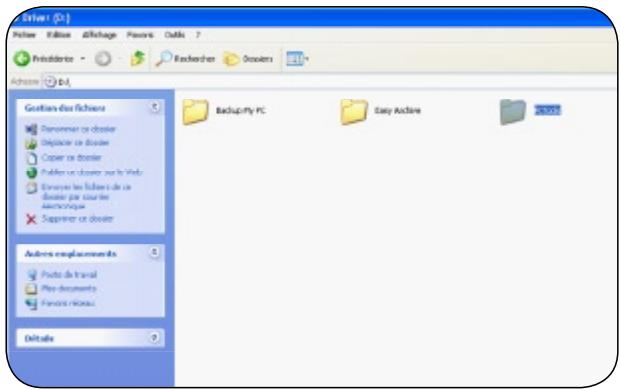The width and height of the screenshot is (621, 389).
Task: Open the ? help menu
Action: 198,35
